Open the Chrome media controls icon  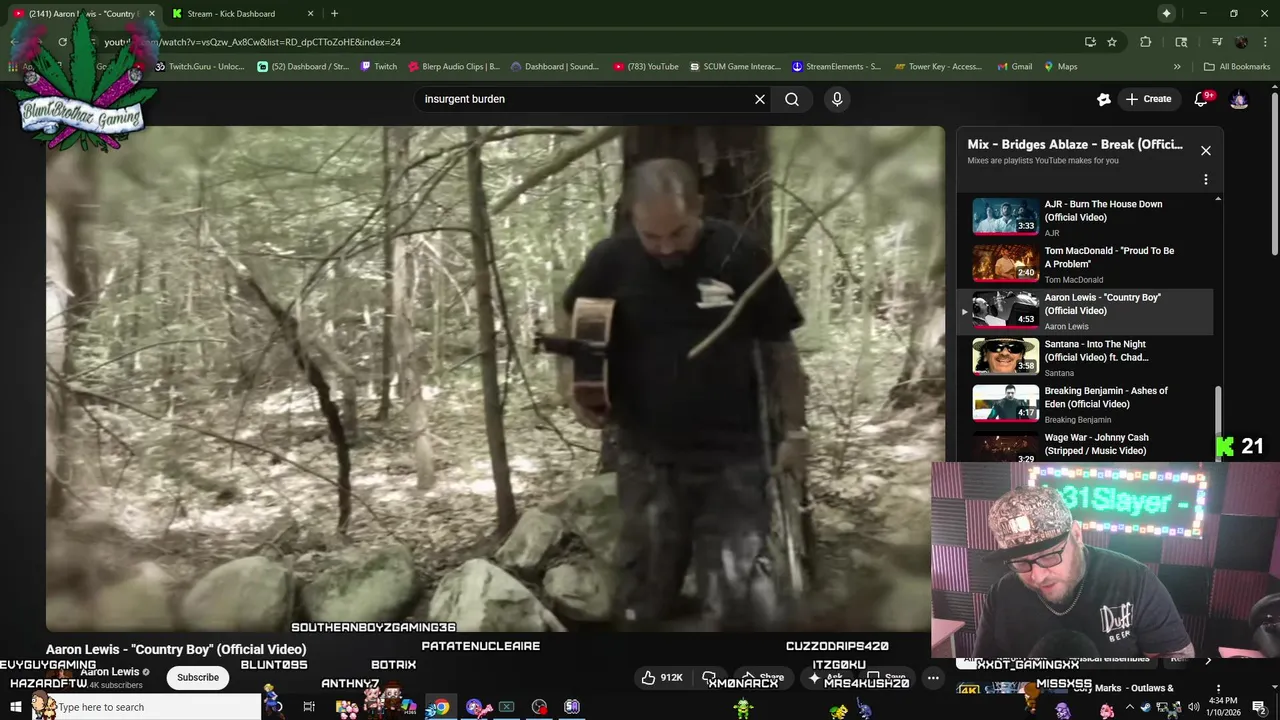click(1217, 42)
